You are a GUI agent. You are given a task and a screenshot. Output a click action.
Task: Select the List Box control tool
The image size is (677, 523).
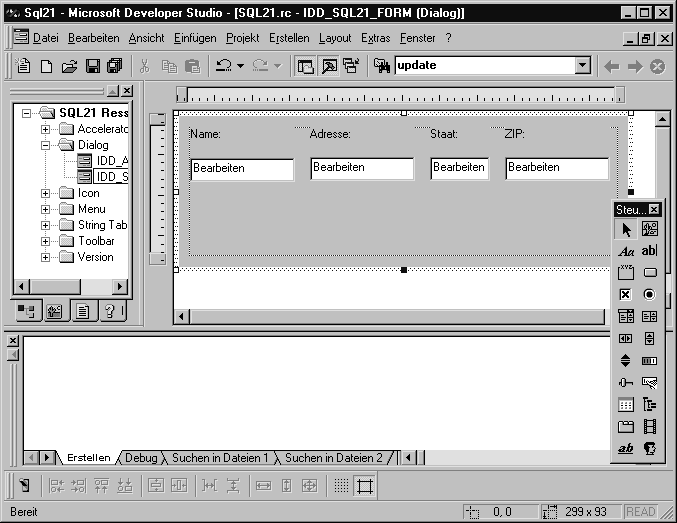[x=649, y=316]
